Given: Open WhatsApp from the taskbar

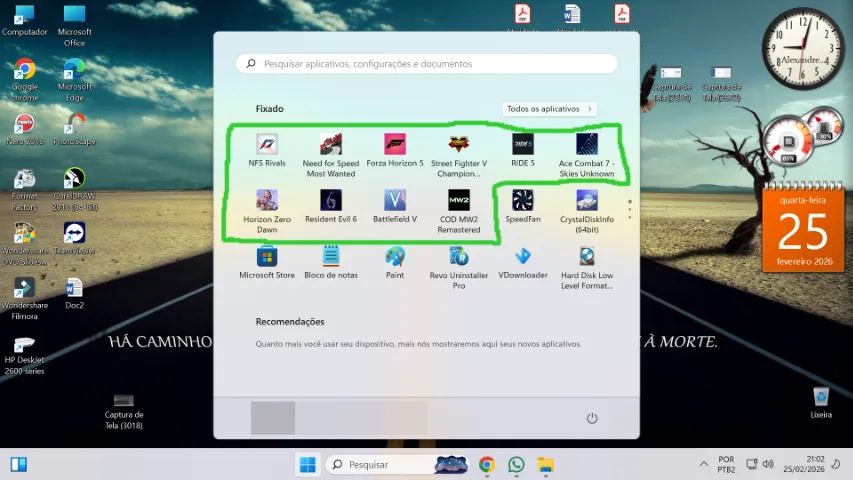Looking at the screenshot, I should [516, 465].
